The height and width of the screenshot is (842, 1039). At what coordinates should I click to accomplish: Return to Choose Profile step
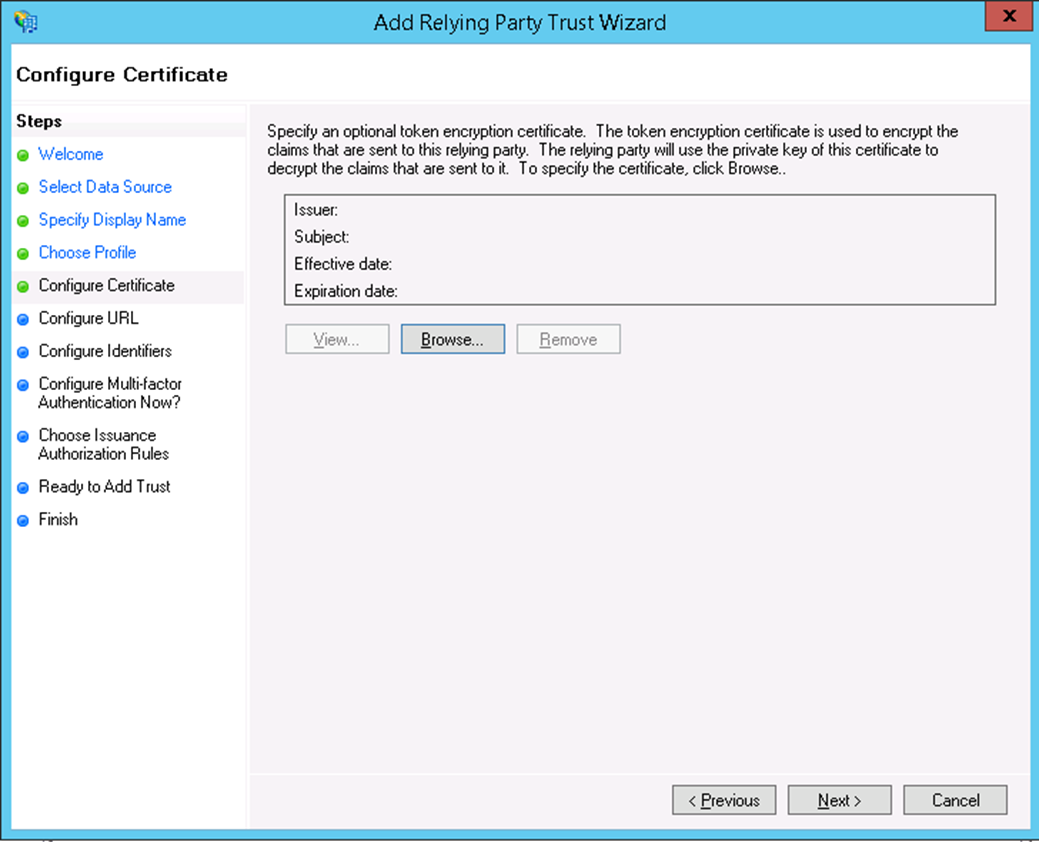coord(87,253)
